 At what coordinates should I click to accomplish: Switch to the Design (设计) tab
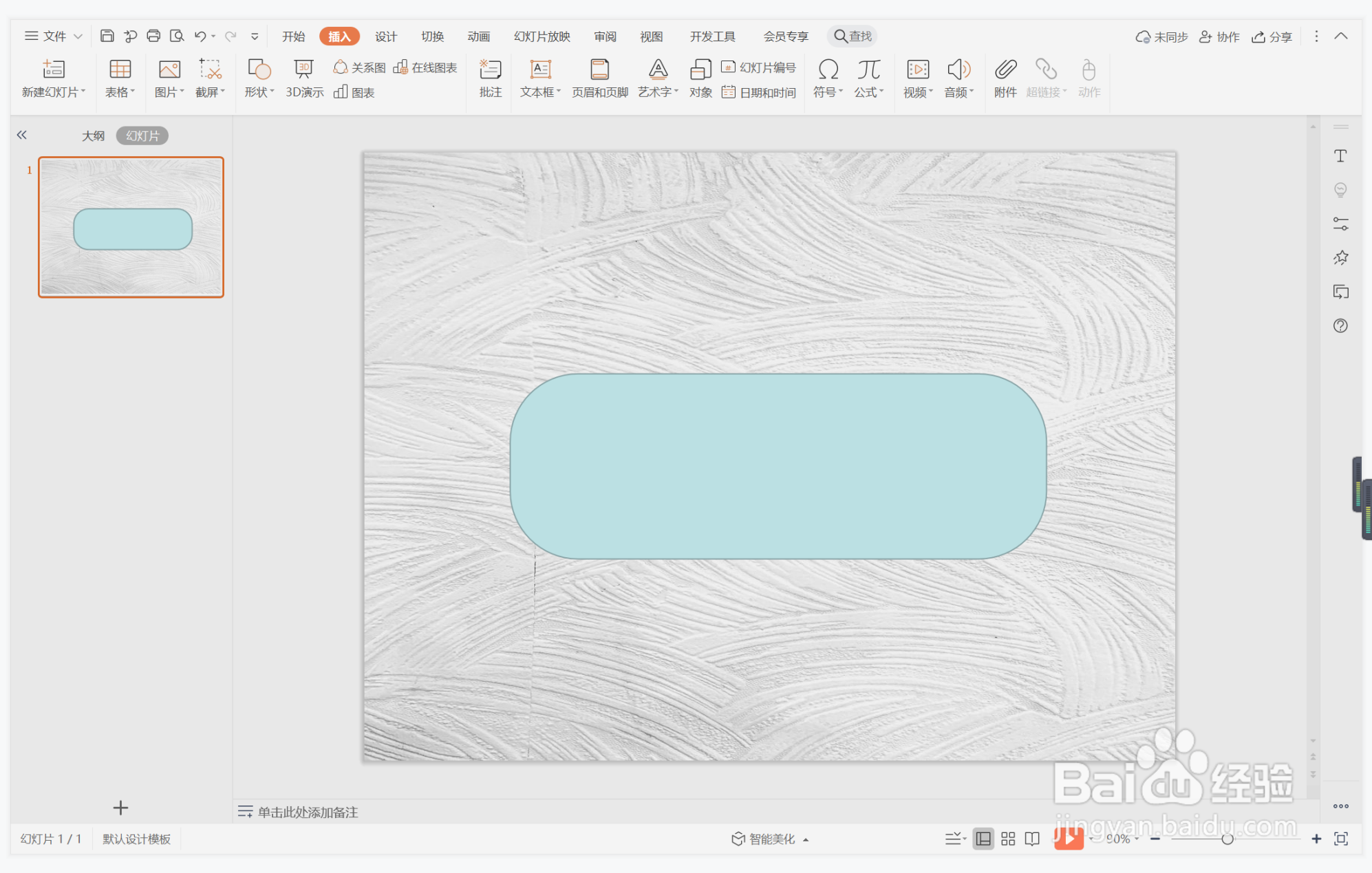[386, 36]
